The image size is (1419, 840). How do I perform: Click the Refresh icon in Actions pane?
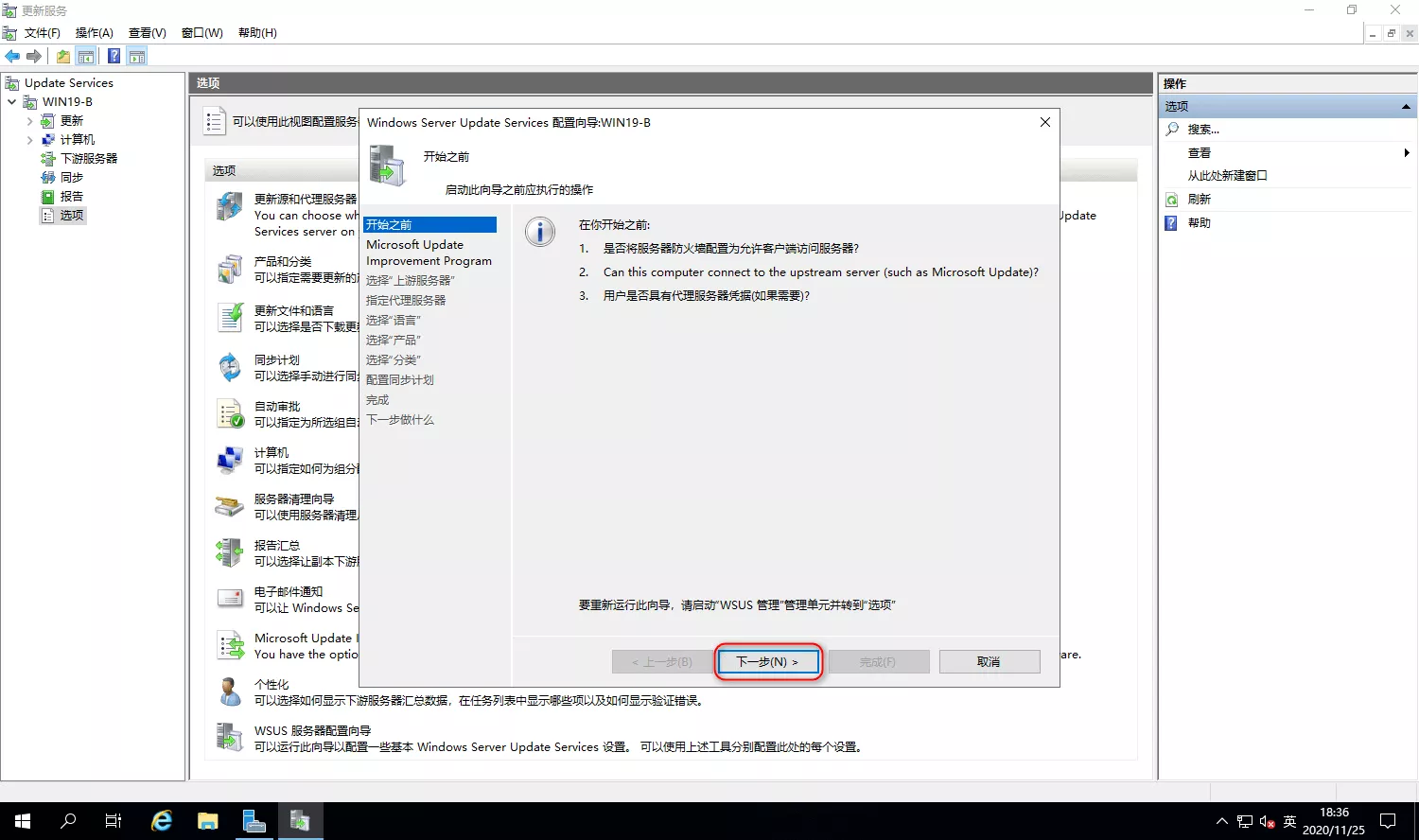click(x=1172, y=200)
